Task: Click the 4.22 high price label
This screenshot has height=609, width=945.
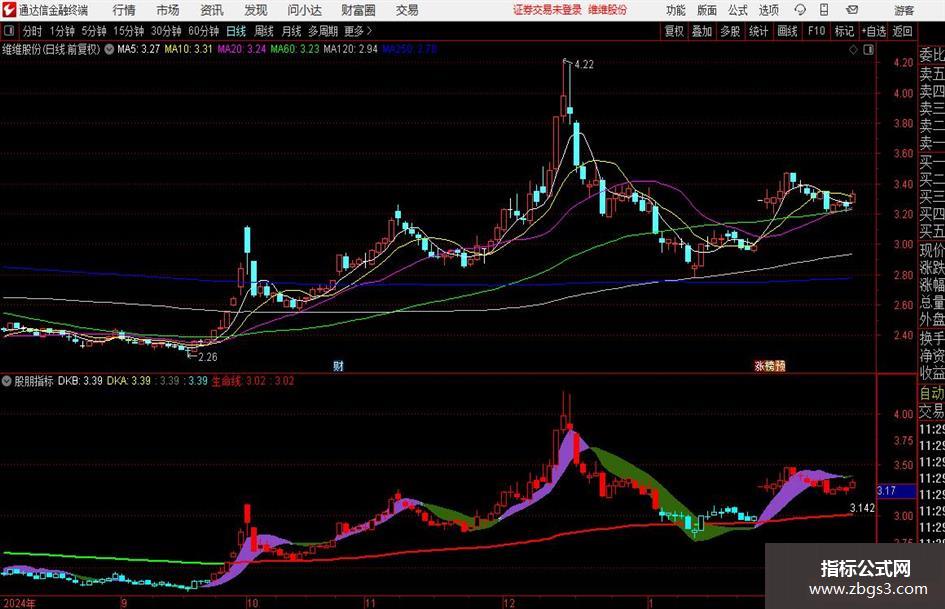Action: point(584,65)
